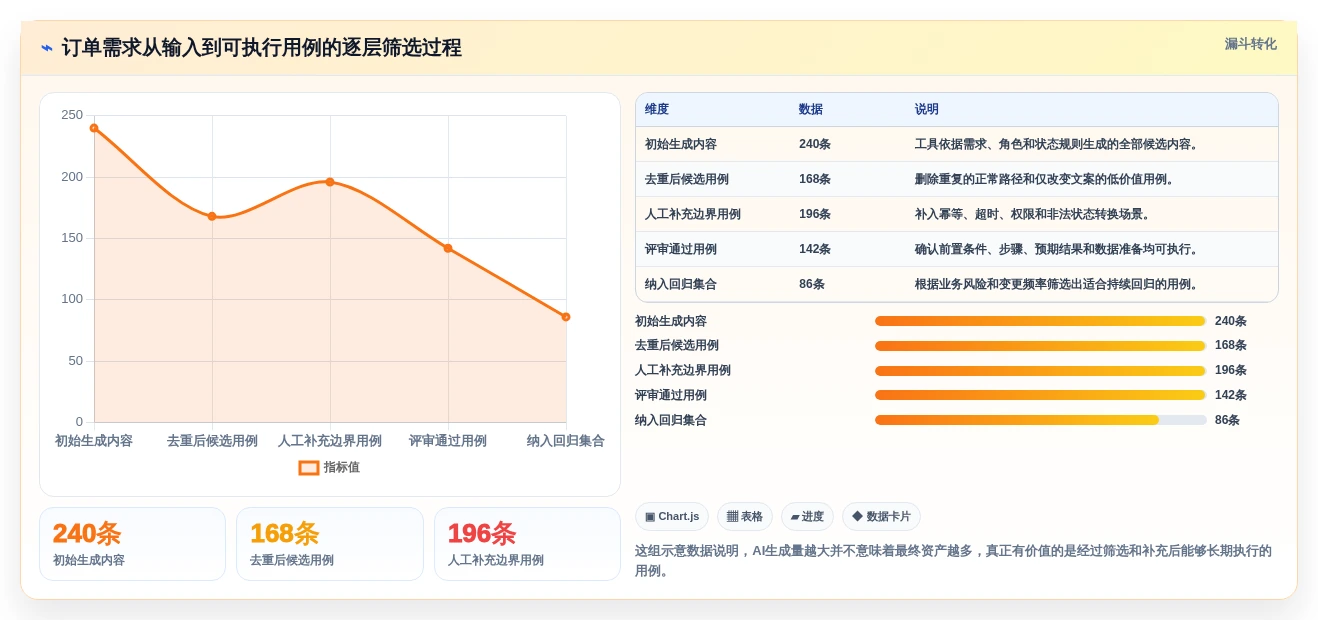Viewport: 1318px width, 620px height.
Task: Click the progress bar for 初始生成内容
Action: point(1040,321)
